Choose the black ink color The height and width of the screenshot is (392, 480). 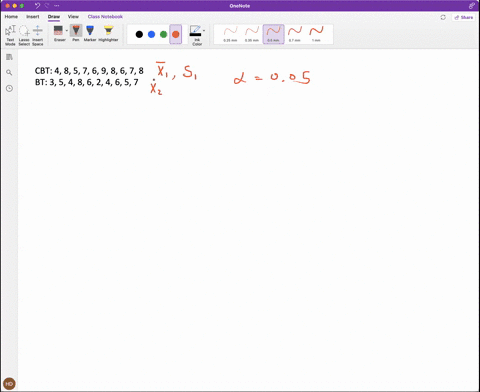[139, 34]
